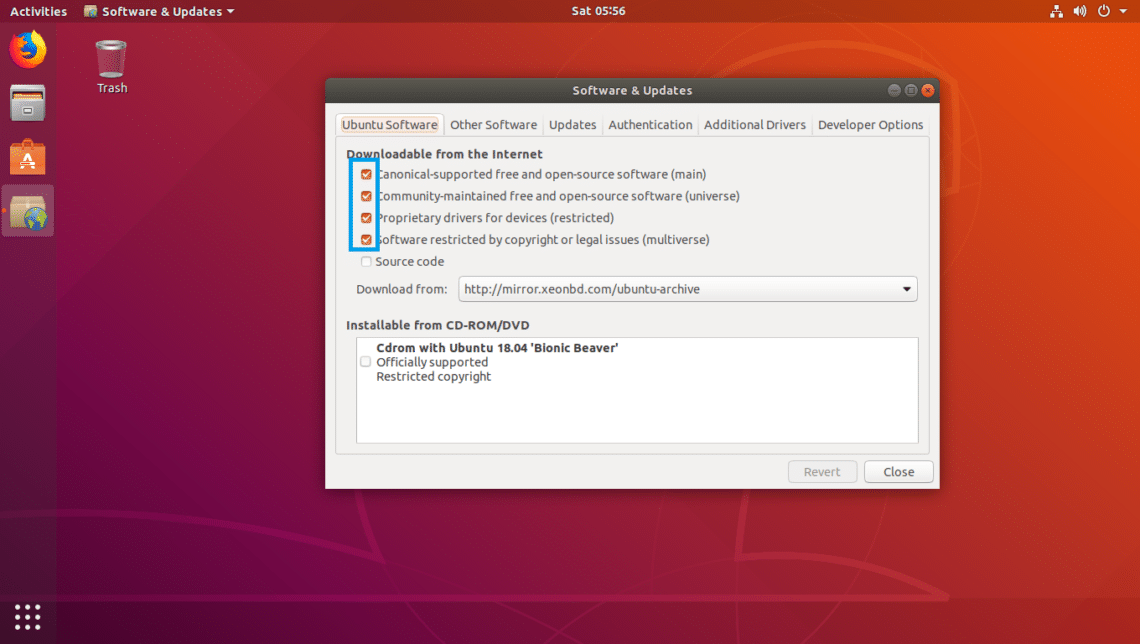The height and width of the screenshot is (644, 1140).
Task: Expand the system menu arrow
Action: point(1123,11)
